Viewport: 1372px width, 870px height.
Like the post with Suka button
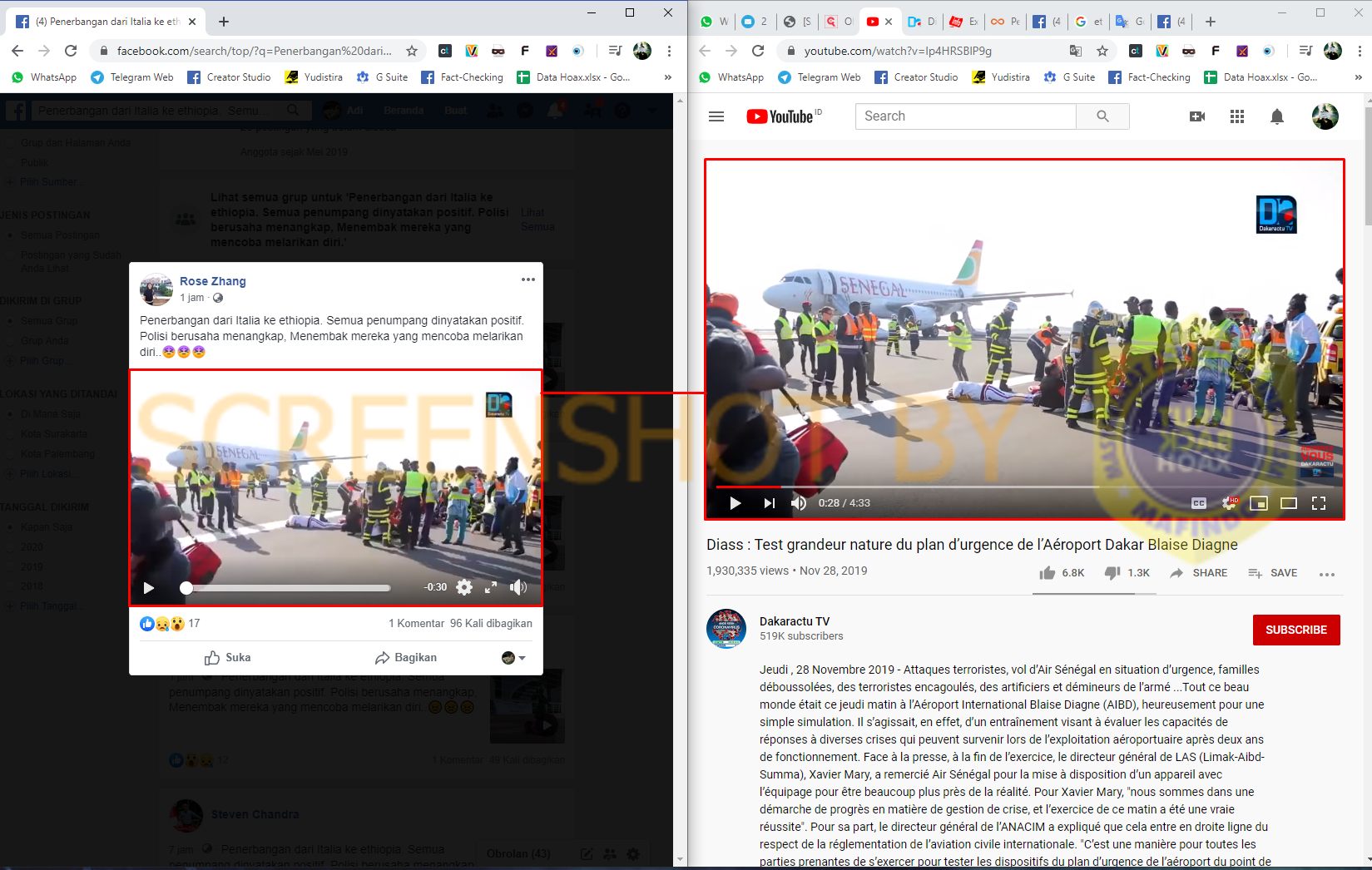coord(227,657)
